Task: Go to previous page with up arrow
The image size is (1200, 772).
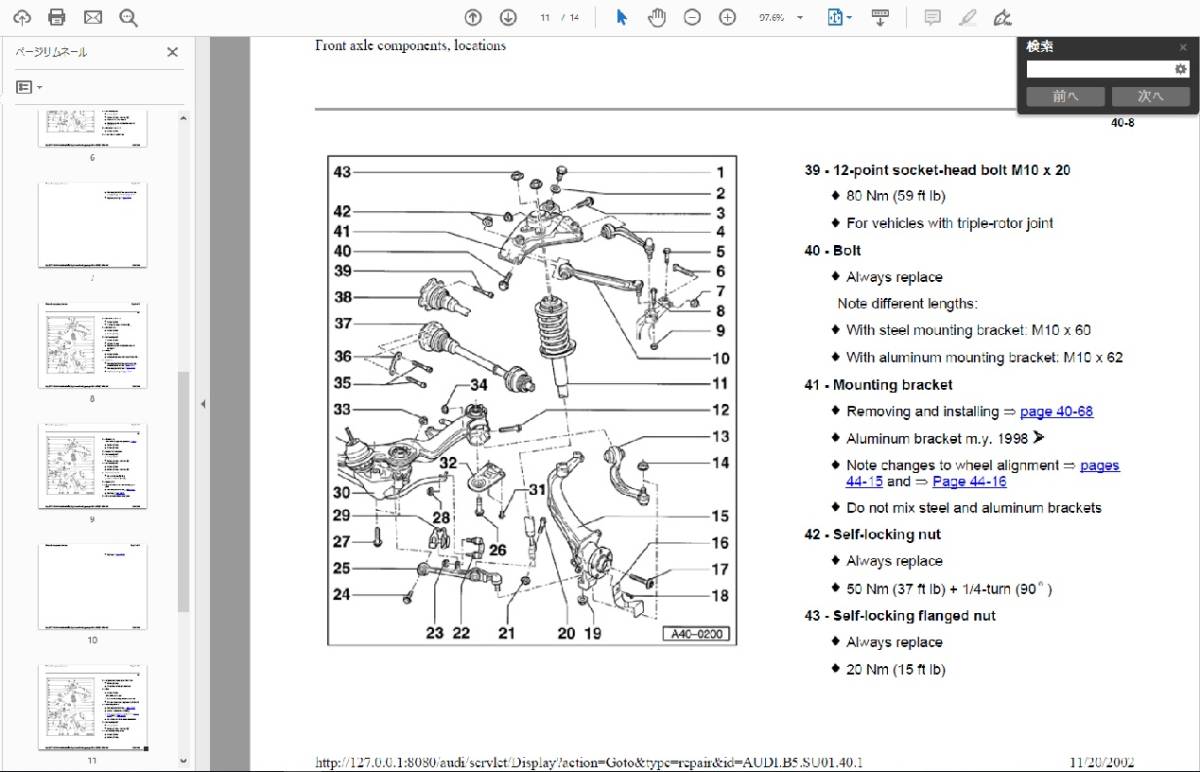Action: [474, 17]
